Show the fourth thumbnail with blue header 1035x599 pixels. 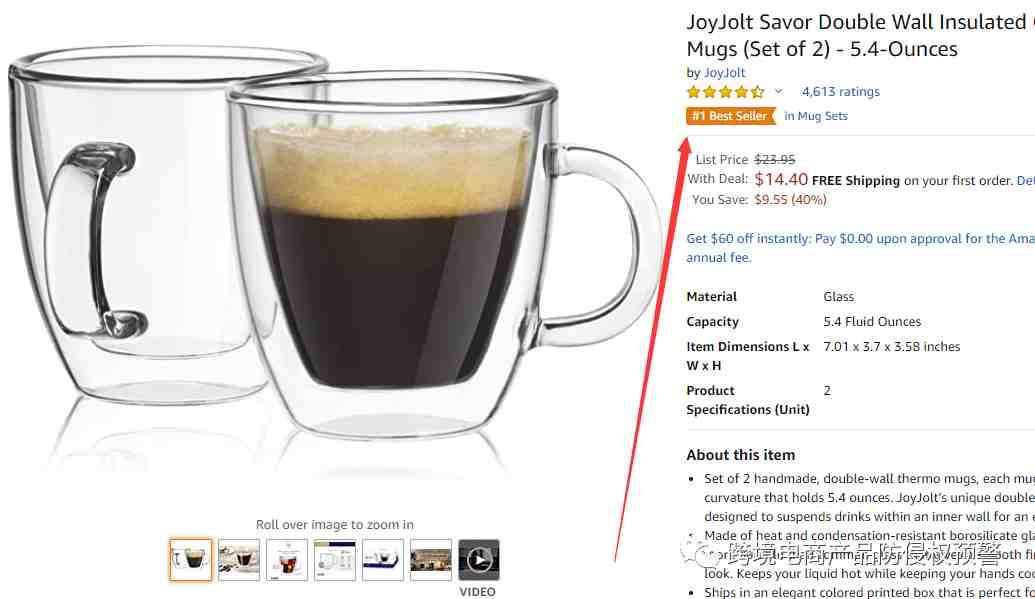335,560
